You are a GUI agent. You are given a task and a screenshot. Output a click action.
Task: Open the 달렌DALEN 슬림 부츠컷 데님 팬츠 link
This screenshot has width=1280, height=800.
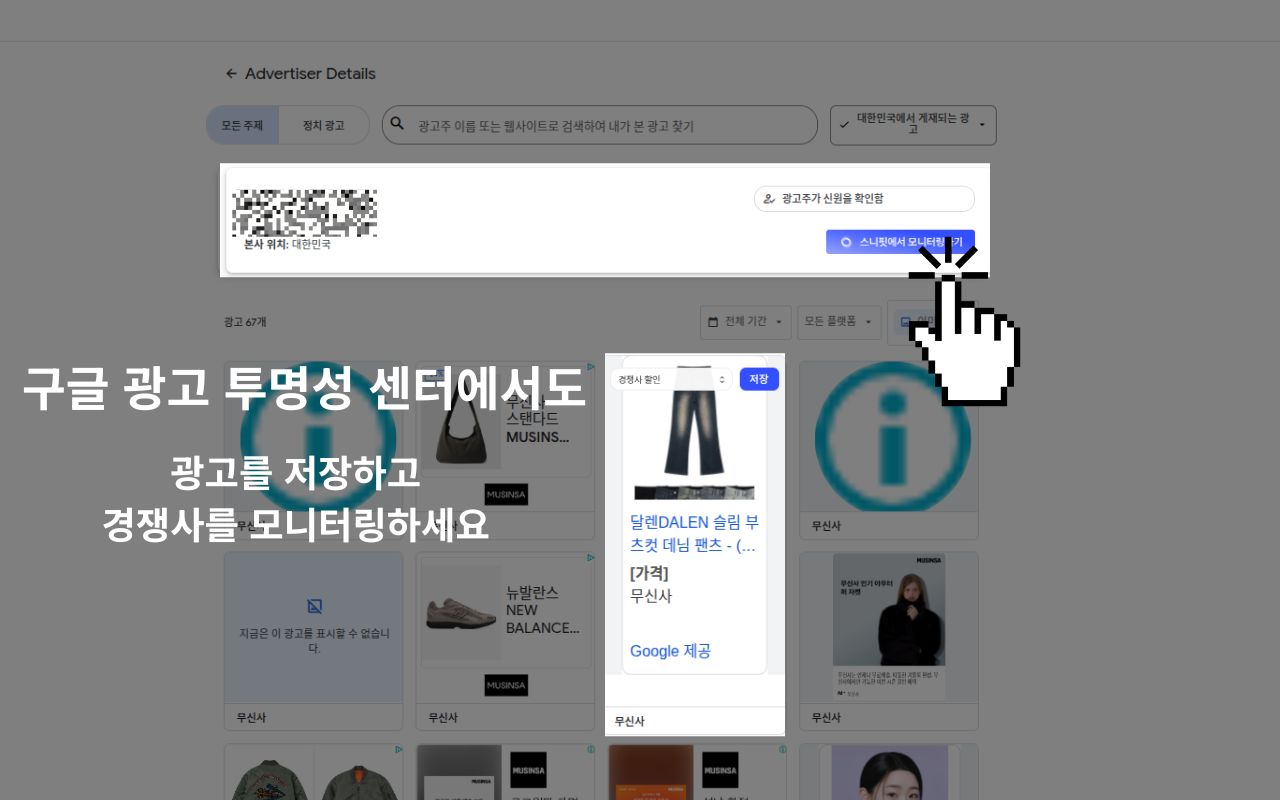click(x=694, y=534)
